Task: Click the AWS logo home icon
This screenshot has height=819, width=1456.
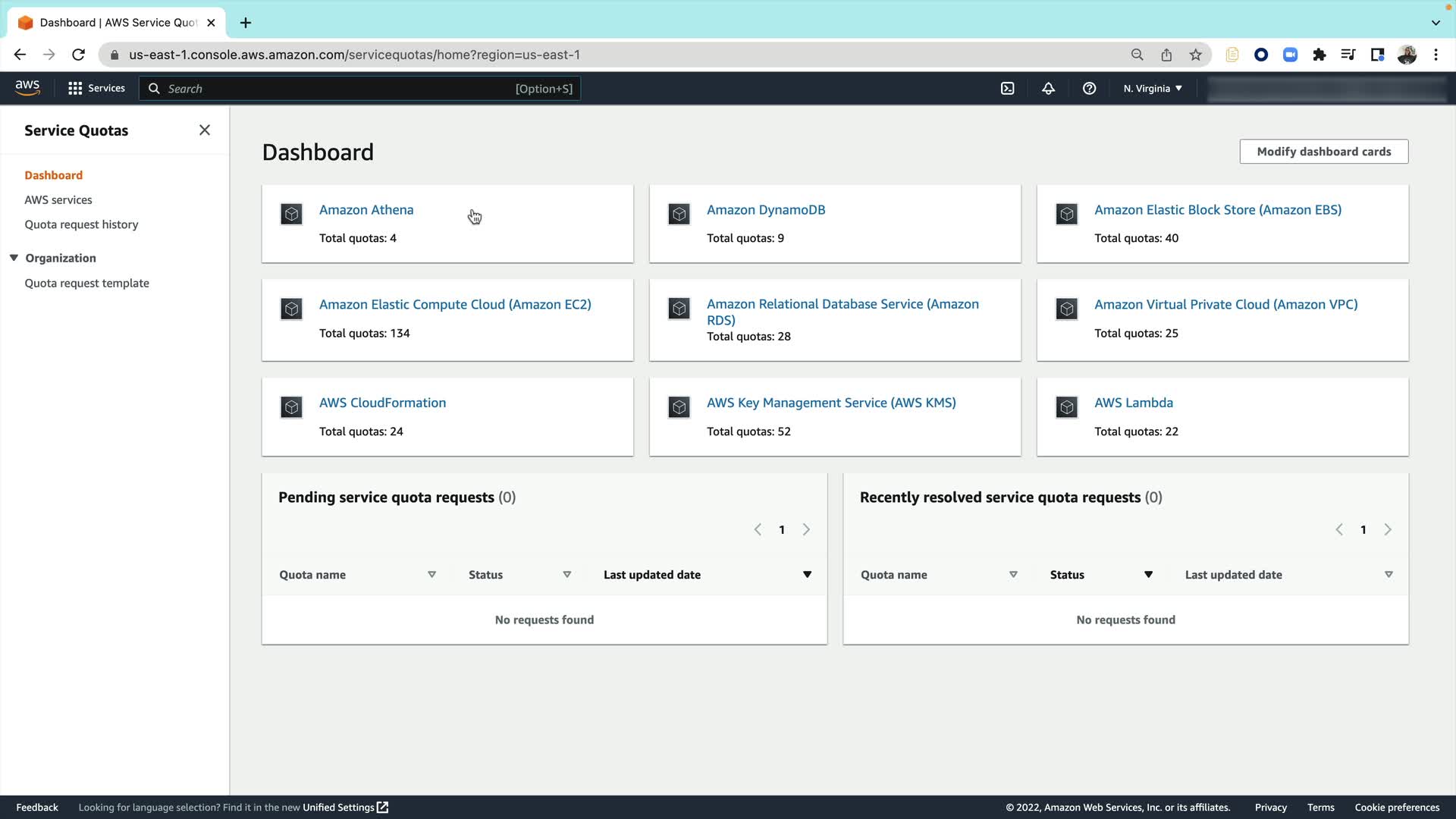Action: pyautogui.click(x=27, y=88)
